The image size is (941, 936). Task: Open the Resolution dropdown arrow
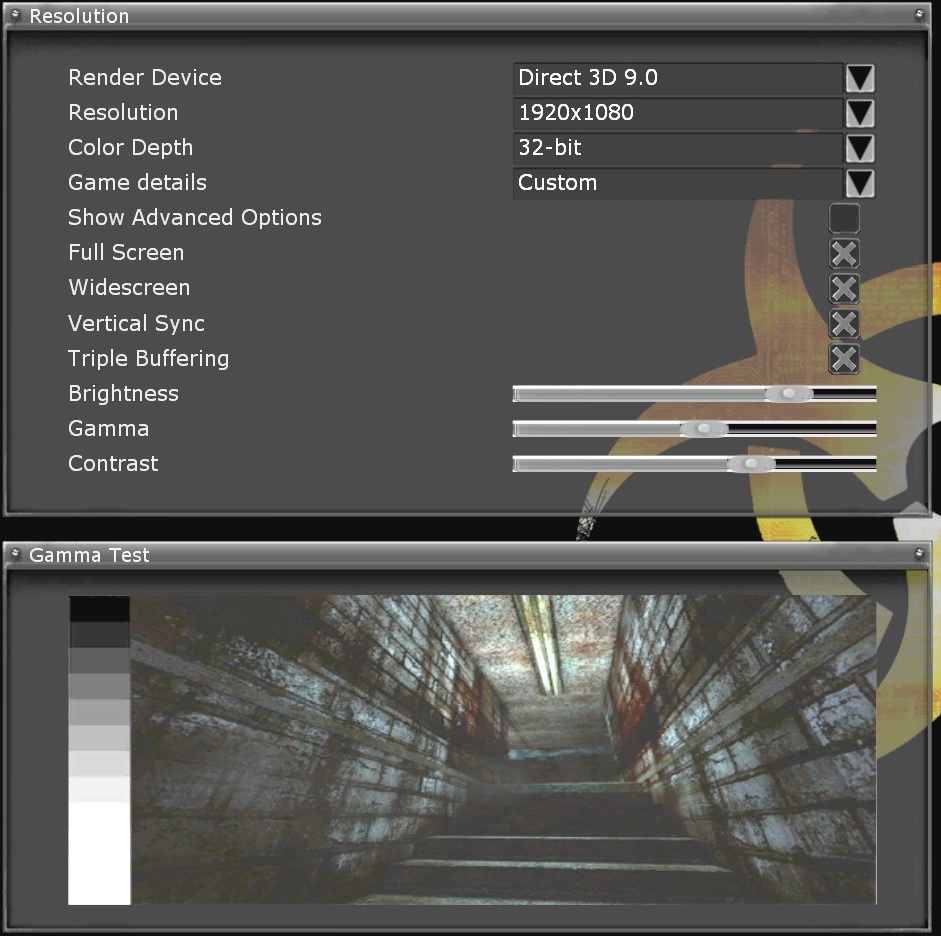860,113
